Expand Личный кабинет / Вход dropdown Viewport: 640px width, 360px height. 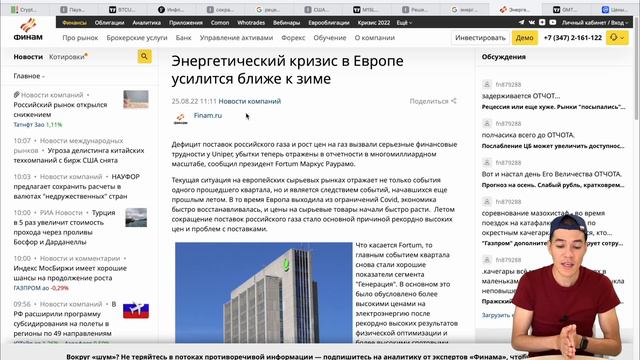click(595, 22)
